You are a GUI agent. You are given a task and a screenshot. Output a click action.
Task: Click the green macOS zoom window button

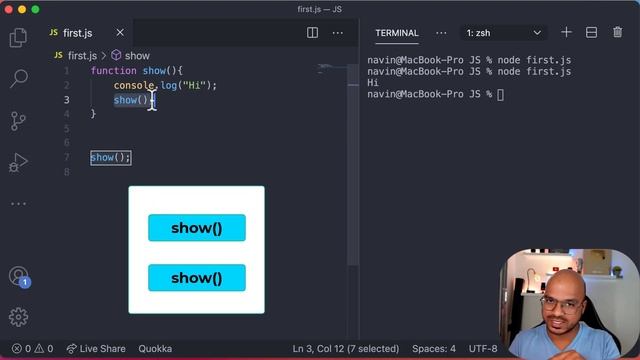[x=36, y=9]
